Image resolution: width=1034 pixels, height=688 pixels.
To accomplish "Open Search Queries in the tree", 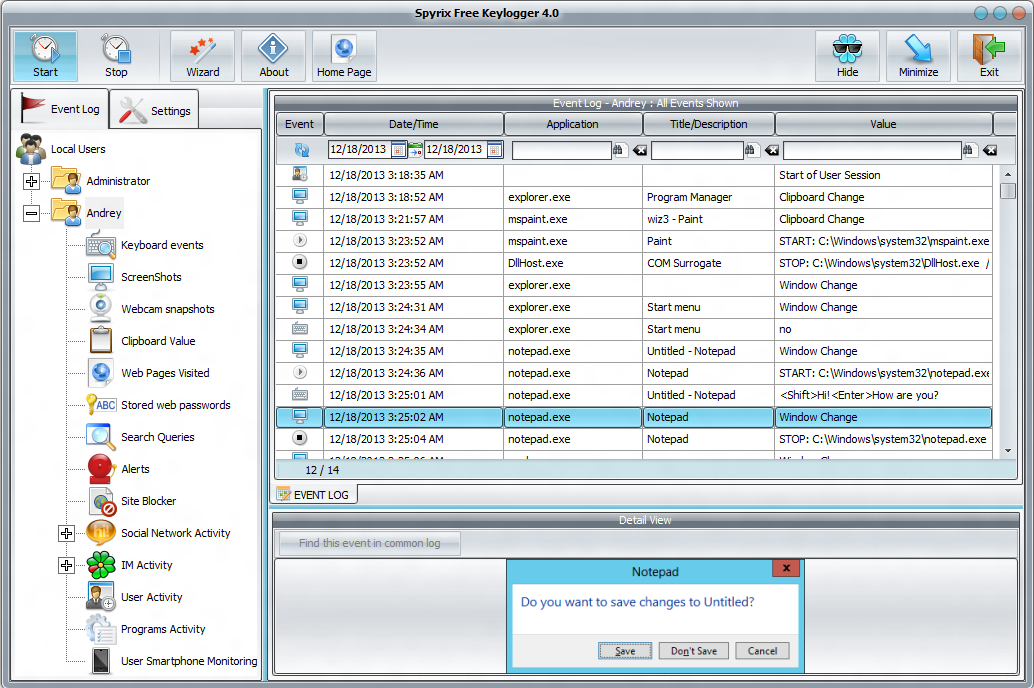I will pos(158,437).
